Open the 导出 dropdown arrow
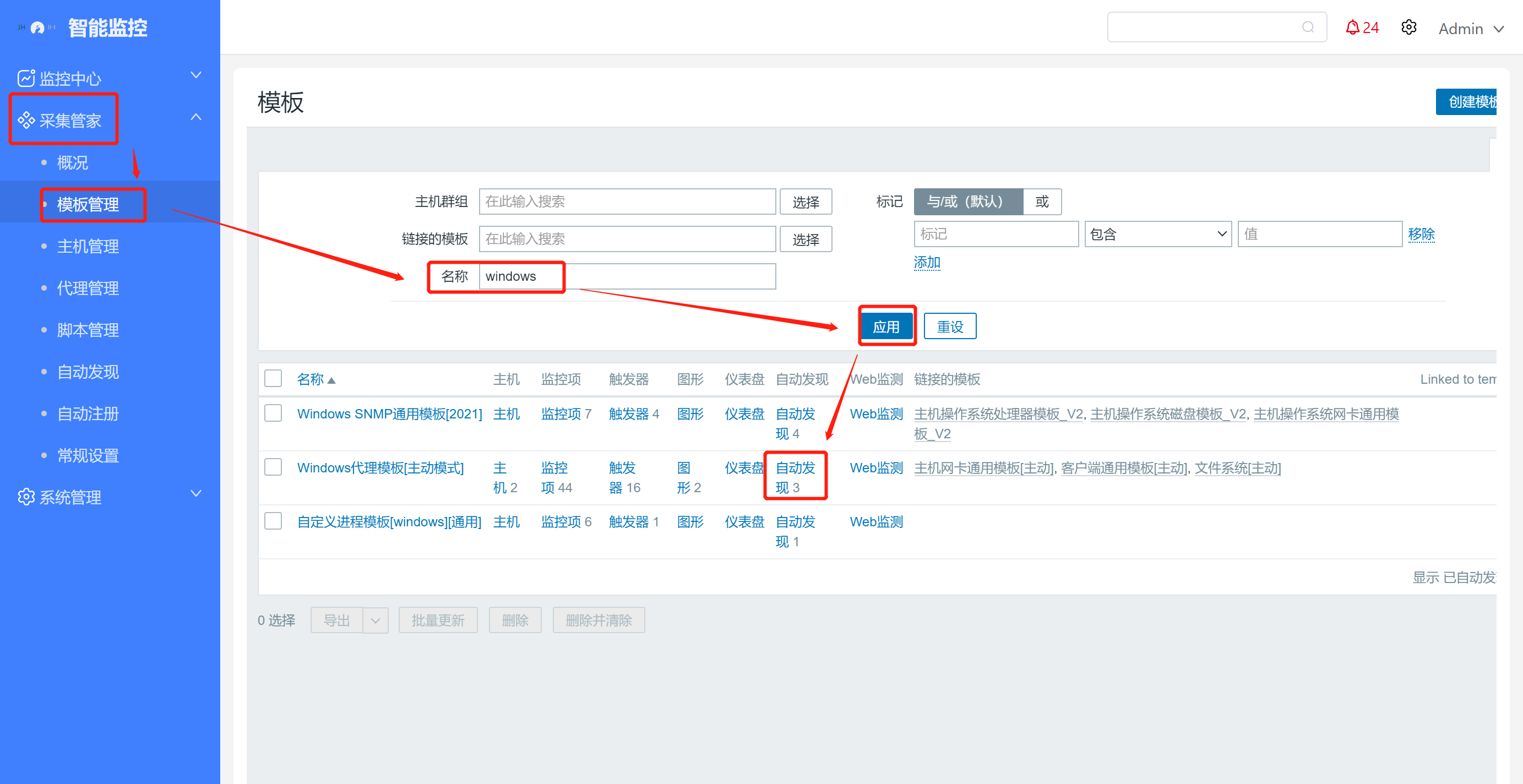The height and width of the screenshot is (784, 1523). click(x=375, y=620)
